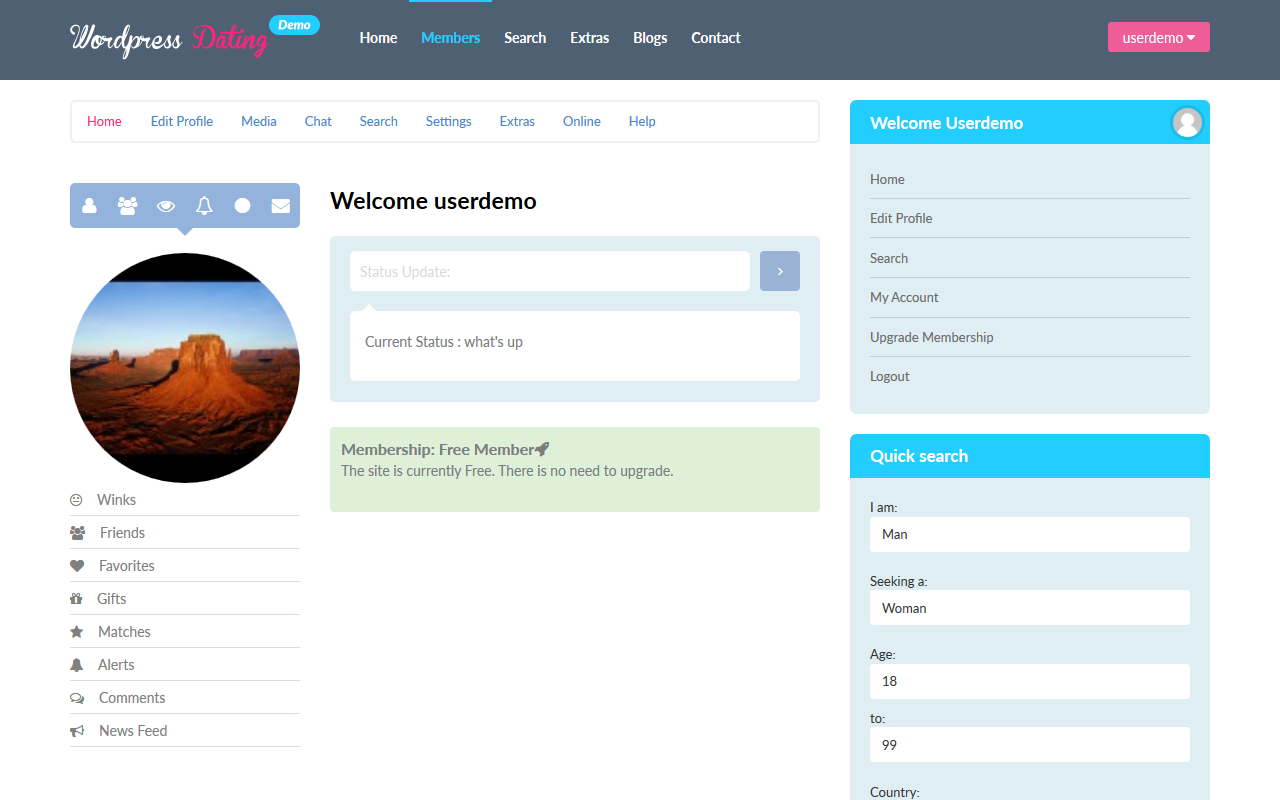The height and width of the screenshot is (800, 1280).
Task: Click the people icon beside Friends
Action: (x=77, y=533)
